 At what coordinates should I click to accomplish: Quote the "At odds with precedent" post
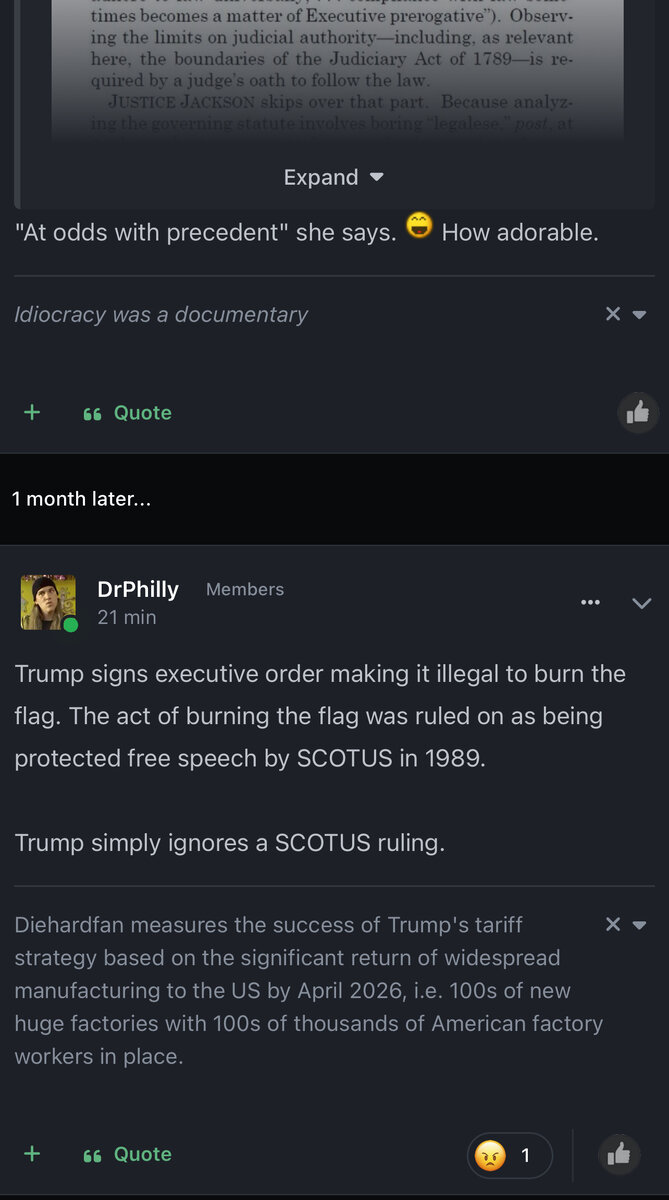point(128,413)
